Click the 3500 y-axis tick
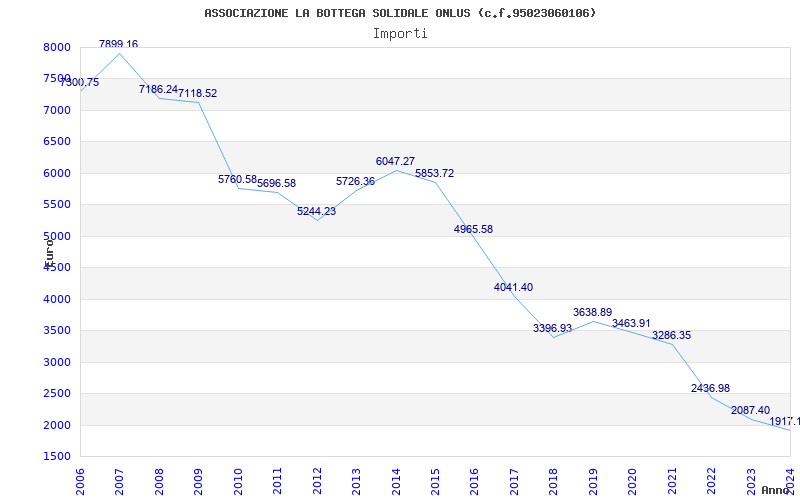 point(57,331)
